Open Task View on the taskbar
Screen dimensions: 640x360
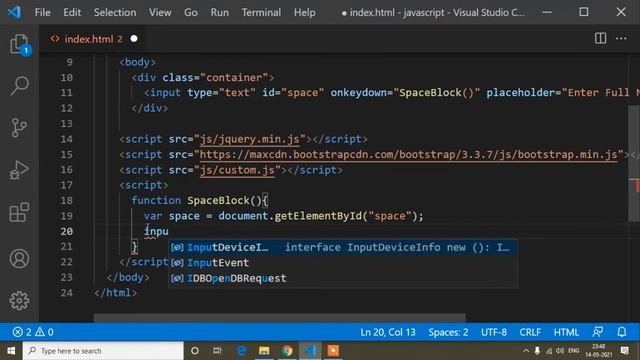(217, 351)
